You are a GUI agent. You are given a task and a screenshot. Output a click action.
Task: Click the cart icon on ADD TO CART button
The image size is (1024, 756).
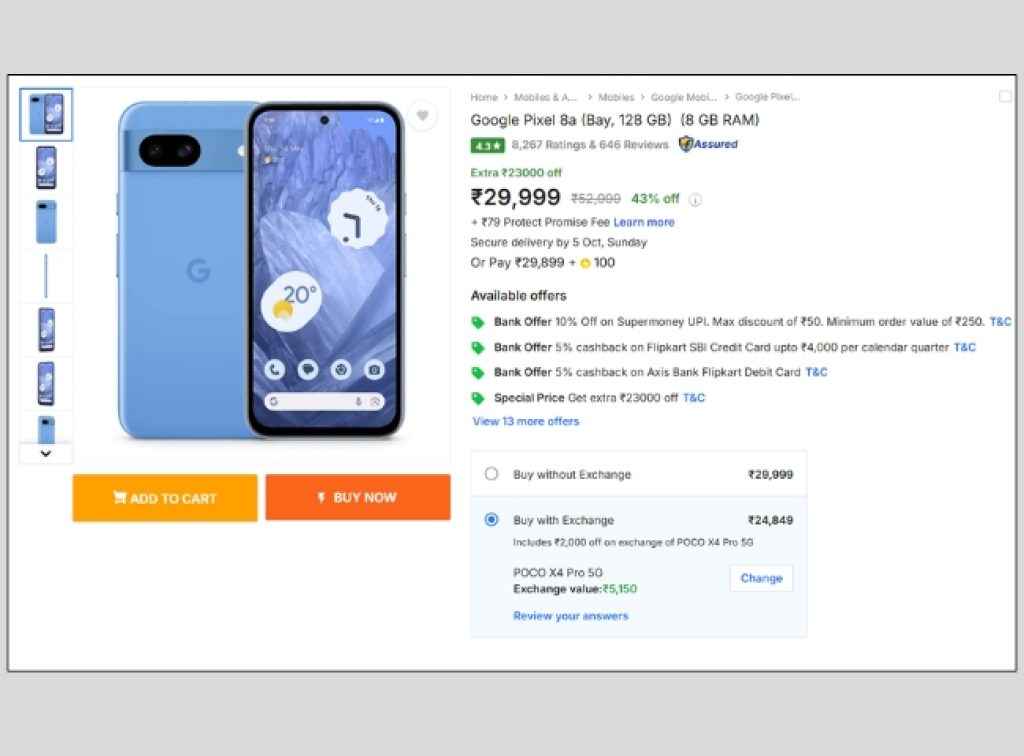(x=118, y=497)
